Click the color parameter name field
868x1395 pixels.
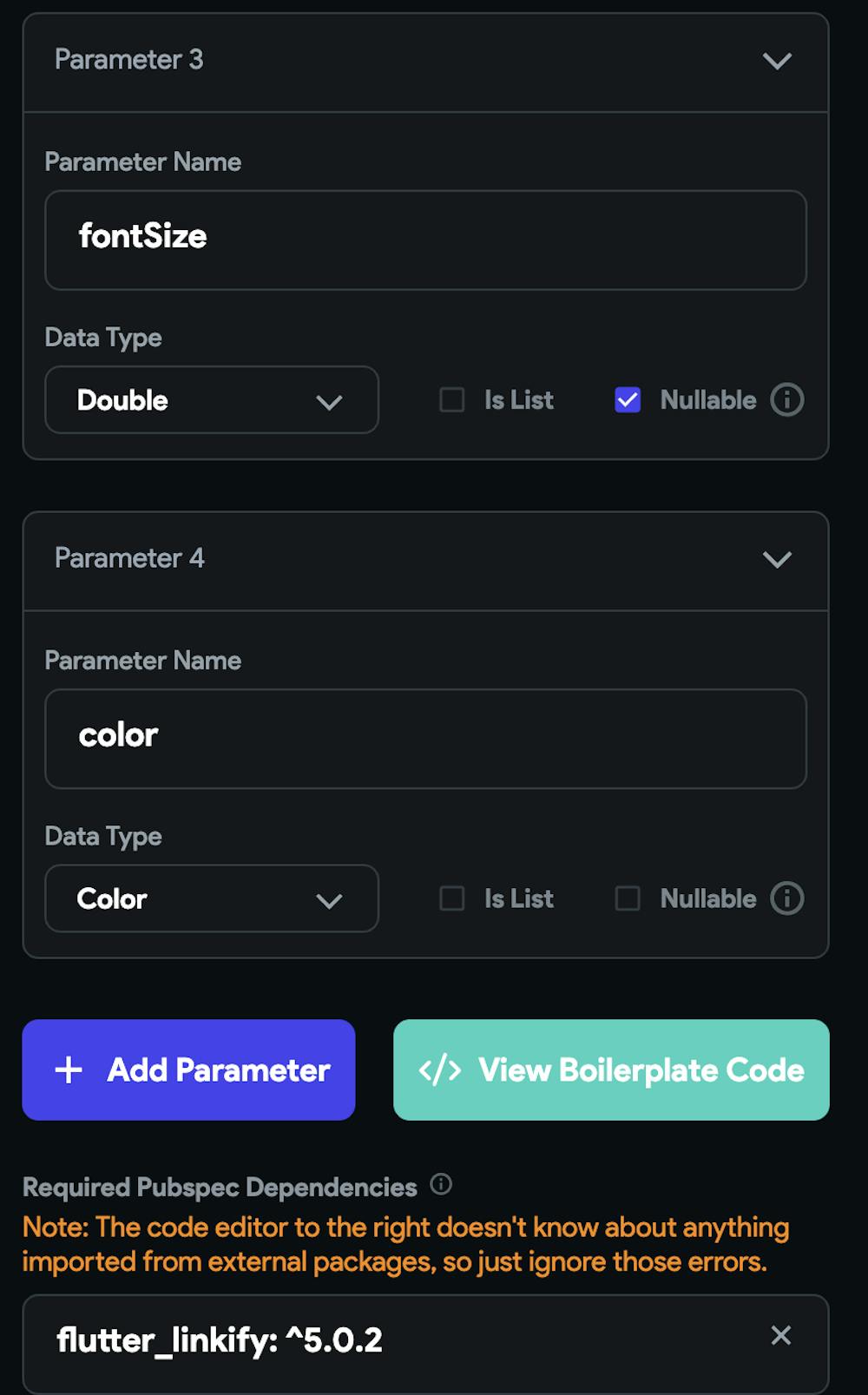tap(425, 739)
